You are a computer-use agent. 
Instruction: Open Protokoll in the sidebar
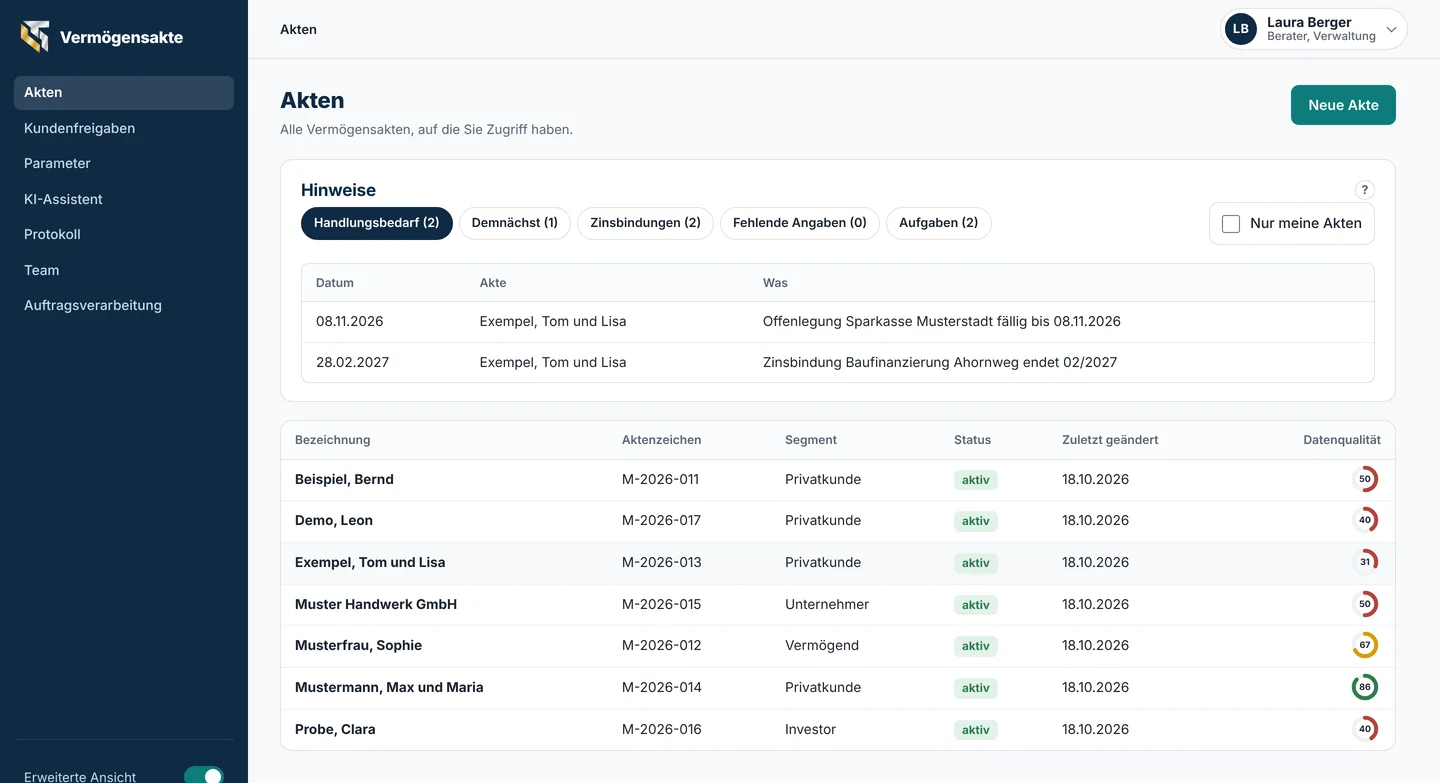[124, 234]
